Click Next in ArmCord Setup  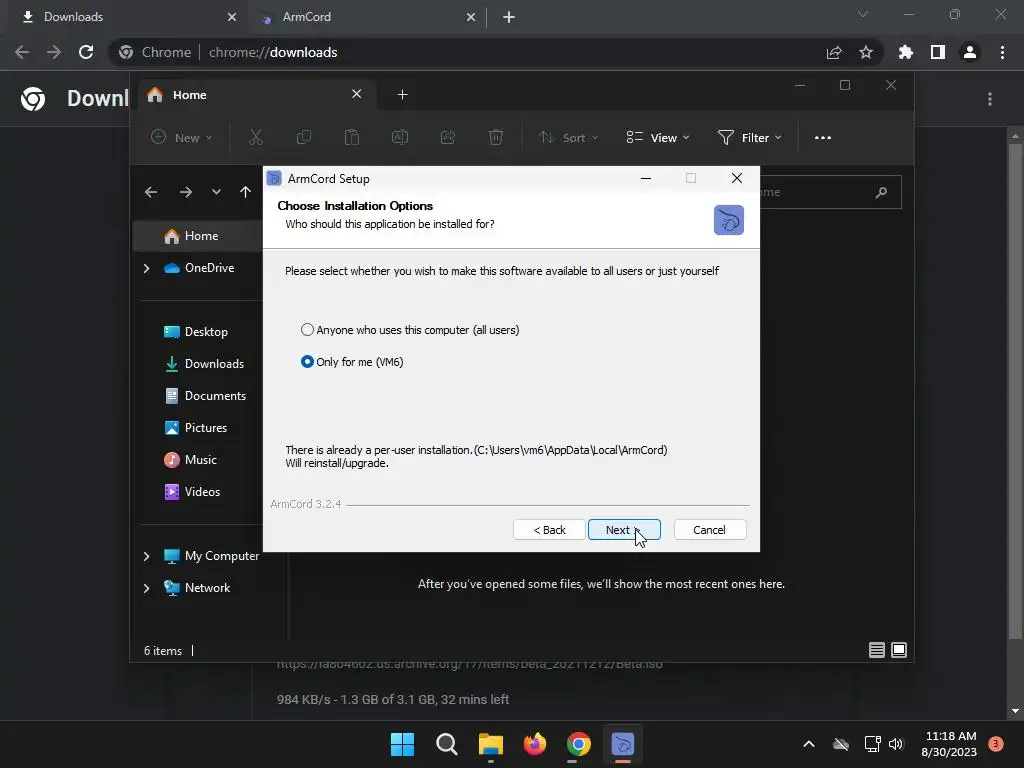624,530
